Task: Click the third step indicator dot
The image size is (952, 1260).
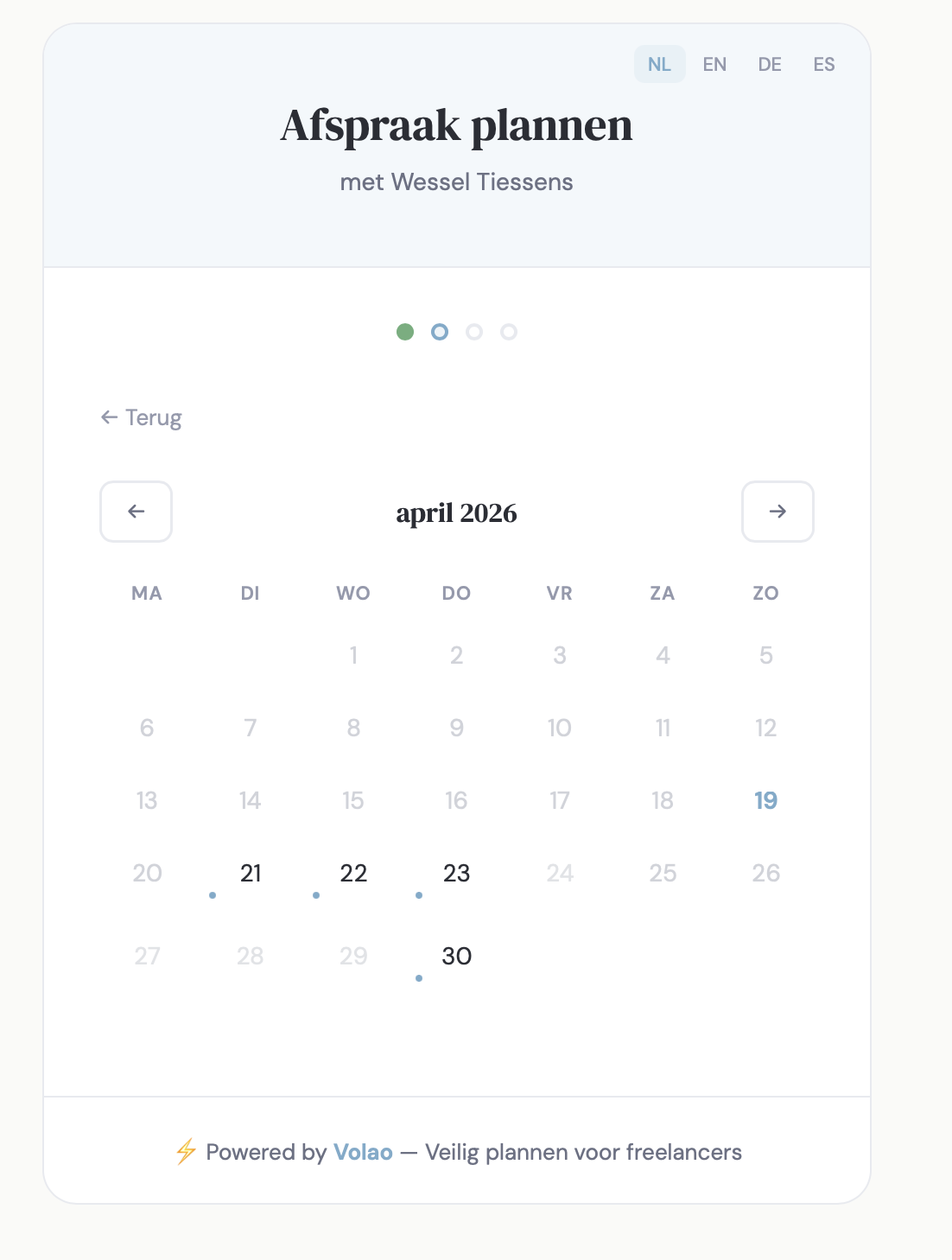Action: coord(474,332)
